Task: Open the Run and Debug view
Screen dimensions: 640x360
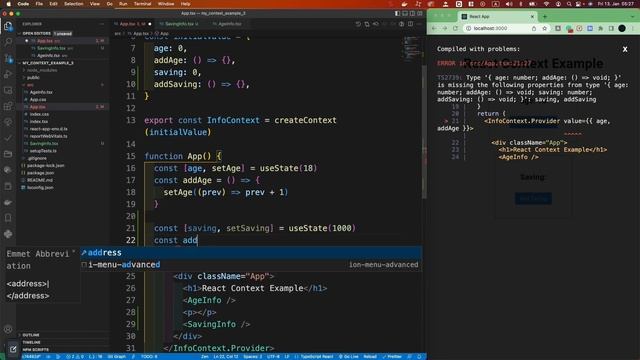Action: 8,74
